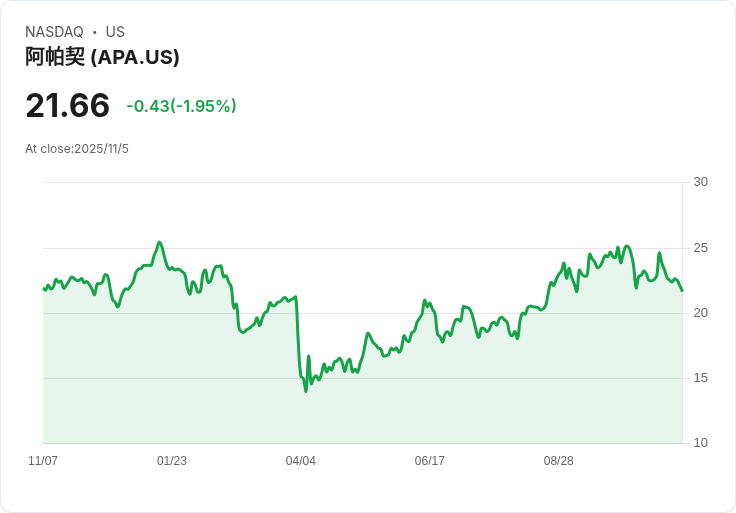The width and height of the screenshot is (736, 513).
Task: Select the 01/23 date on x-axis
Action: pos(172,461)
